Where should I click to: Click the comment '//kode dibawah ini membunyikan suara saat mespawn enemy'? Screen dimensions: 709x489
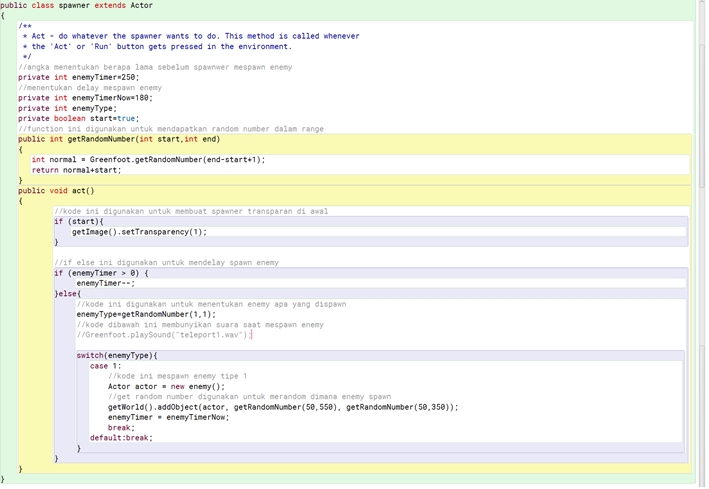click(x=200, y=324)
